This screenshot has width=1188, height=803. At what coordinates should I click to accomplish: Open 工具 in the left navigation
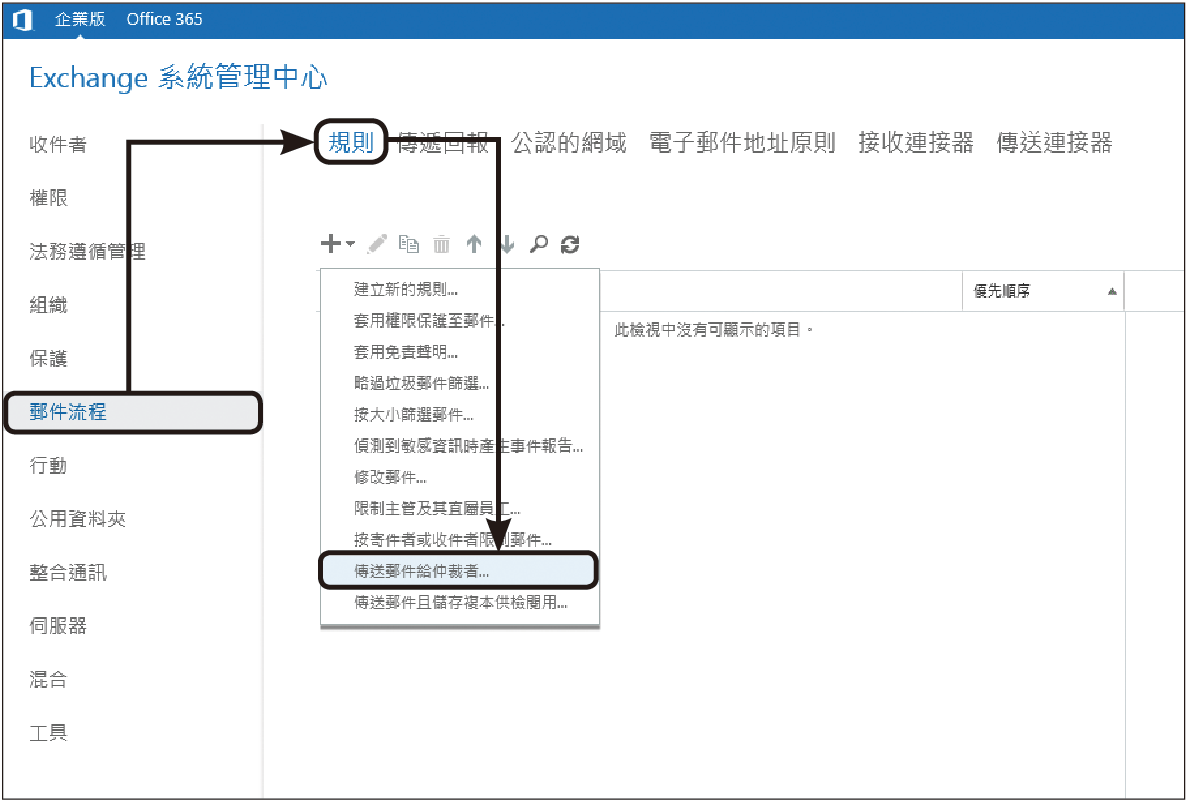pyautogui.click(x=48, y=733)
